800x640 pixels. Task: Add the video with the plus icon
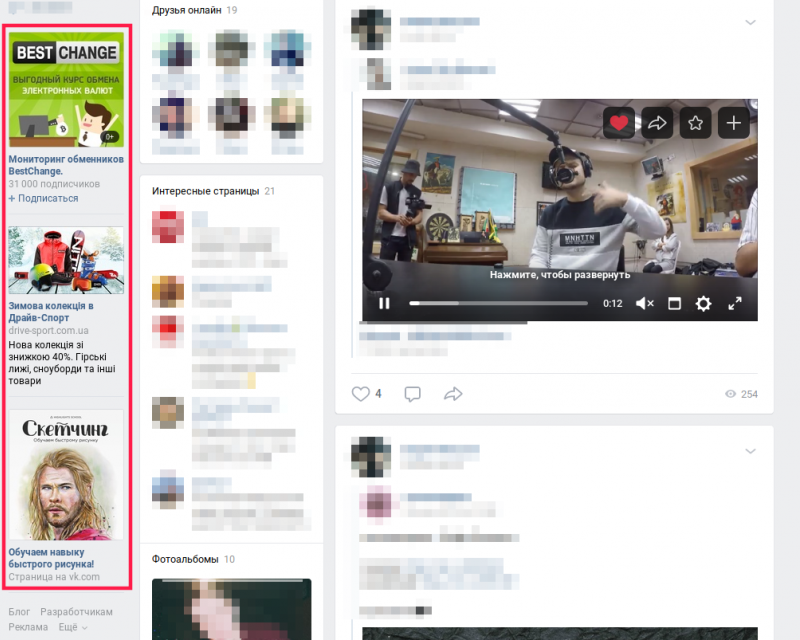pos(733,122)
